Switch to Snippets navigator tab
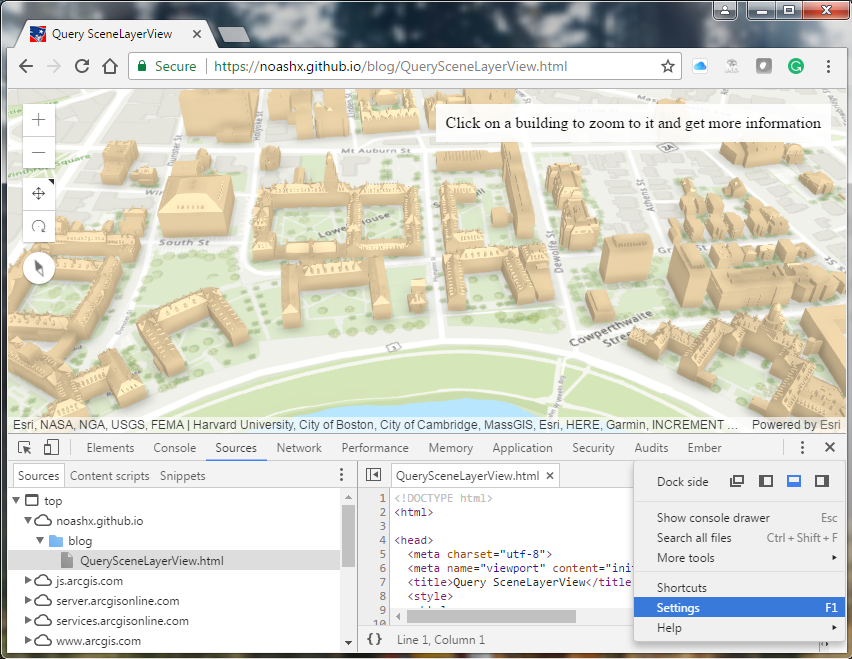 (x=183, y=476)
